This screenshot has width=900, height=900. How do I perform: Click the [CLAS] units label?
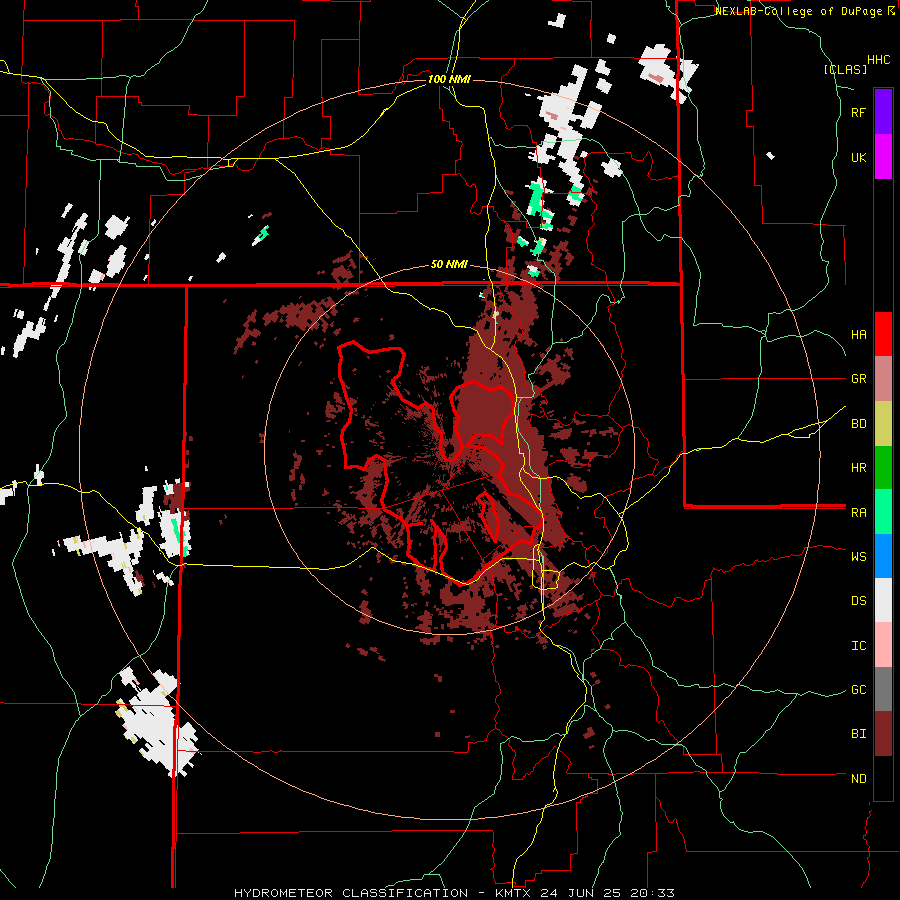[845, 69]
